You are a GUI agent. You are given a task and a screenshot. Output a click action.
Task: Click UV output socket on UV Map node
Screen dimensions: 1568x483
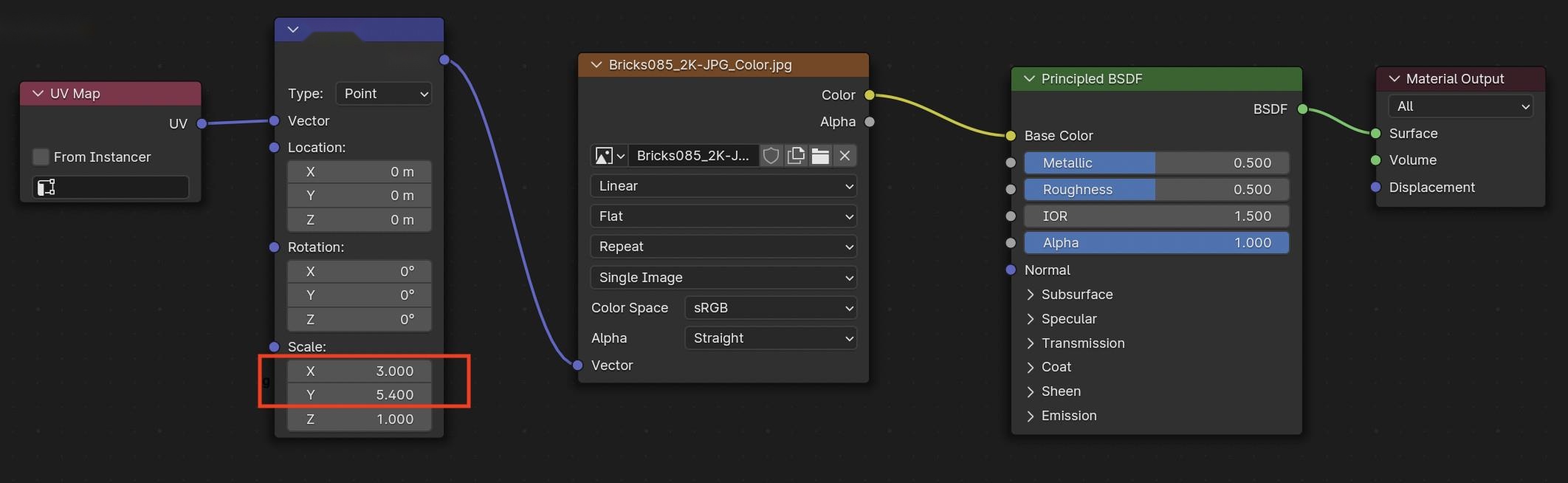pyautogui.click(x=202, y=123)
